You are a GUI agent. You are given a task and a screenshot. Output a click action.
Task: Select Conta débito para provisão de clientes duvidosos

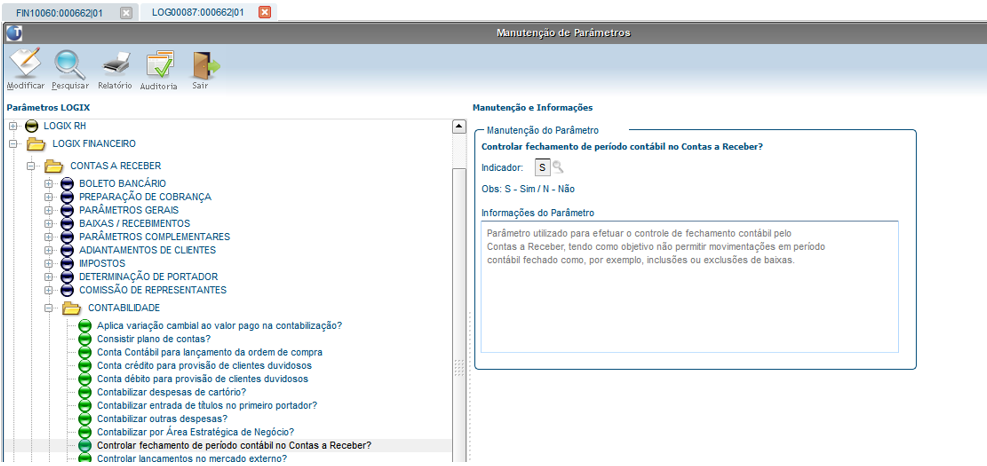coord(203,379)
